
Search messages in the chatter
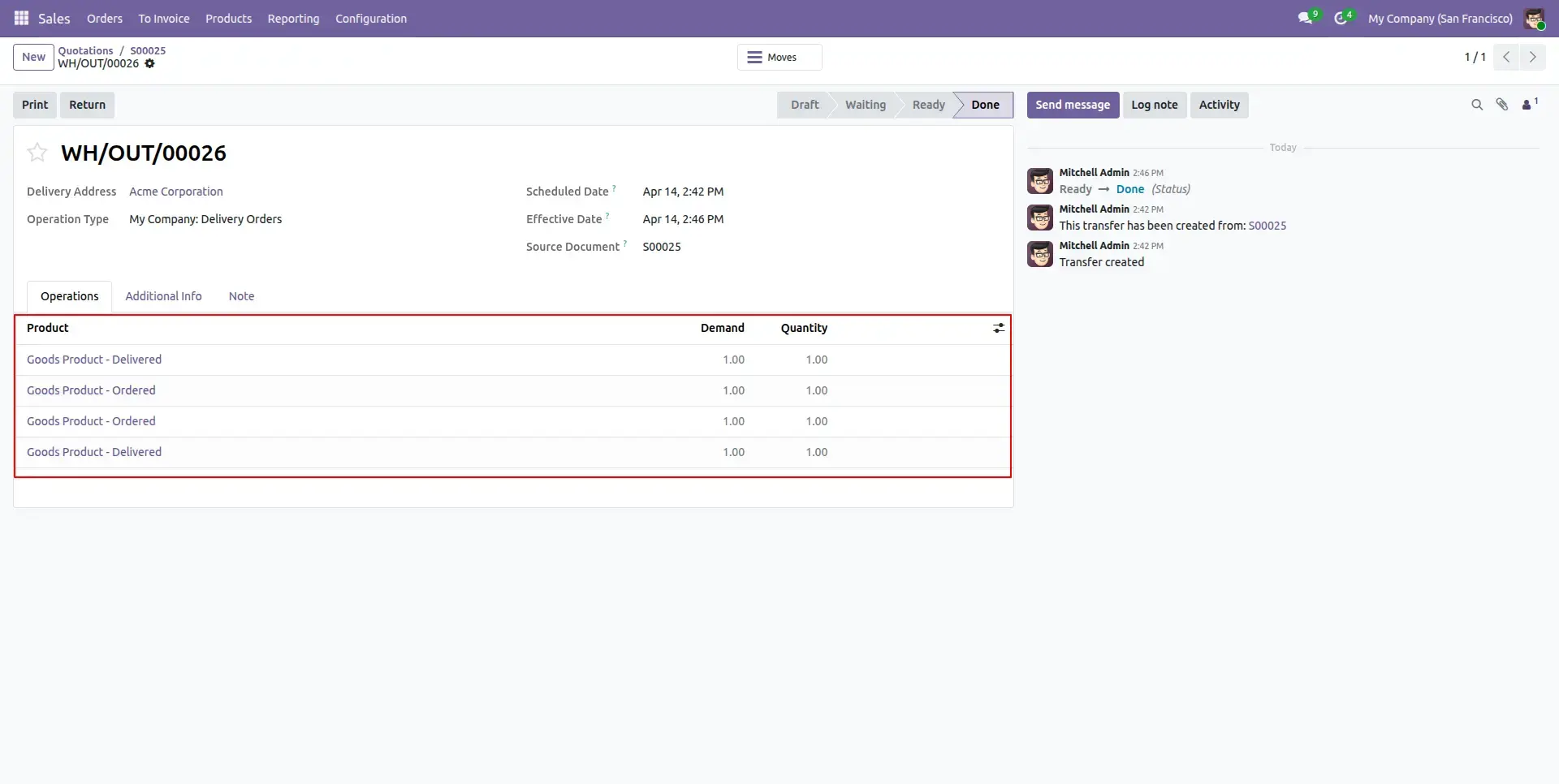point(1477,105)
